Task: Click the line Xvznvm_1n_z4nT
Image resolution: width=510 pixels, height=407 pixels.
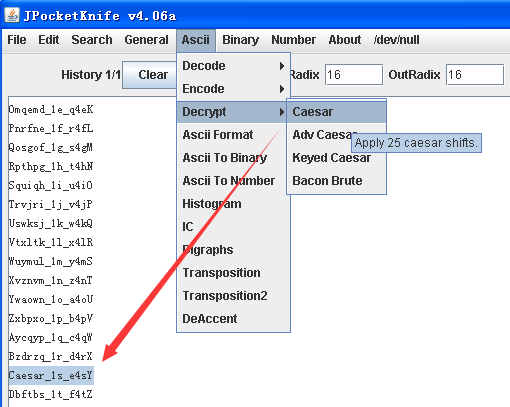Action: [x=51, y=281]
